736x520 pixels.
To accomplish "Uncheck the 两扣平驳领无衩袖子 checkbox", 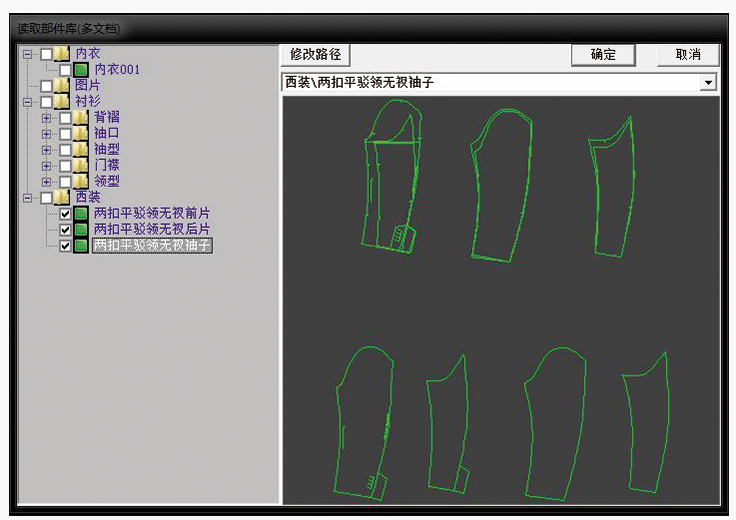I will coord(65,246).
